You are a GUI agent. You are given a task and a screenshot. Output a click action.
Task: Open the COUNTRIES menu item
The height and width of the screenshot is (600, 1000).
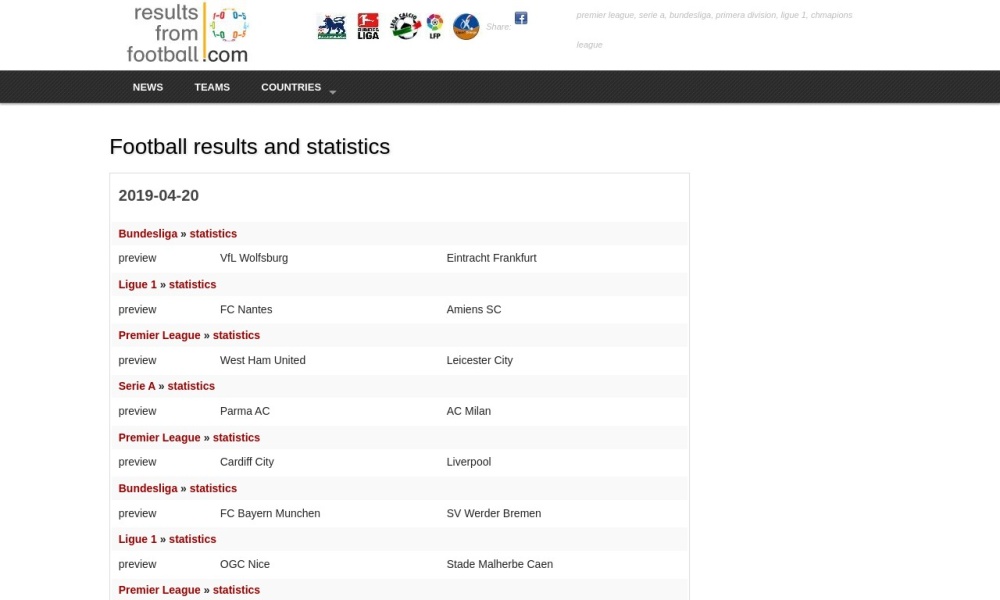291,87
